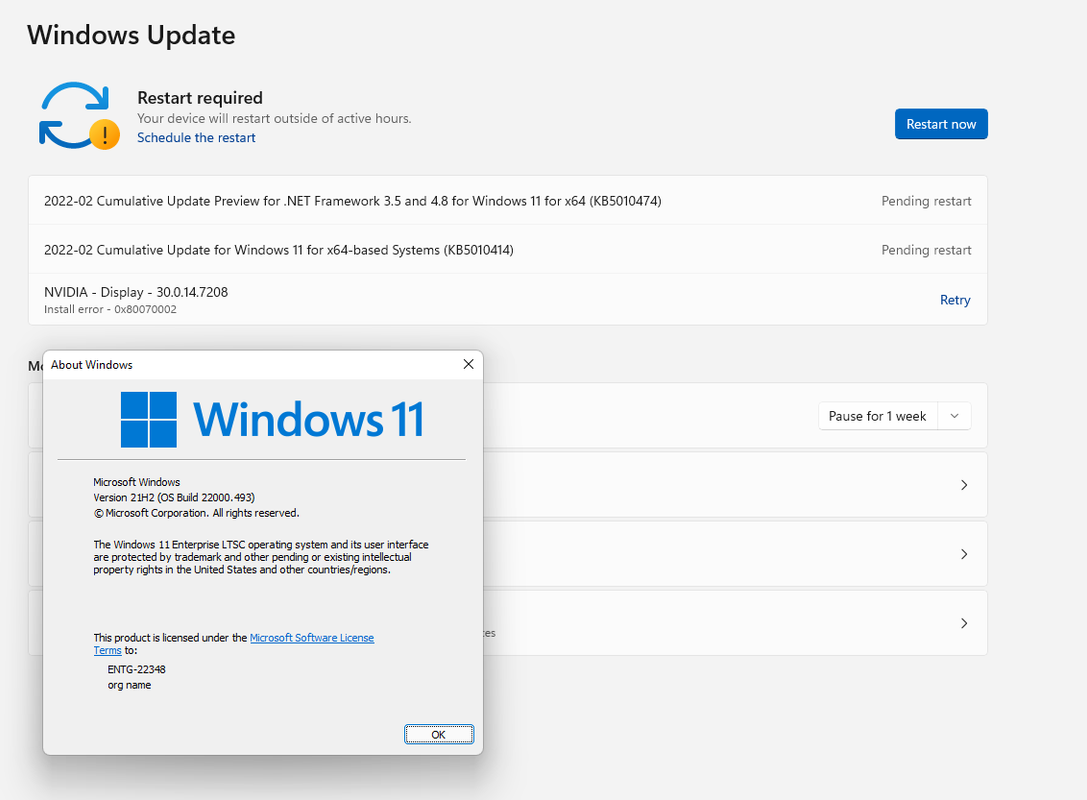The height and width of the screenshot is (800, 1087).
Task: Expand the first chevron row below Pause
Action: pos(964,485)
